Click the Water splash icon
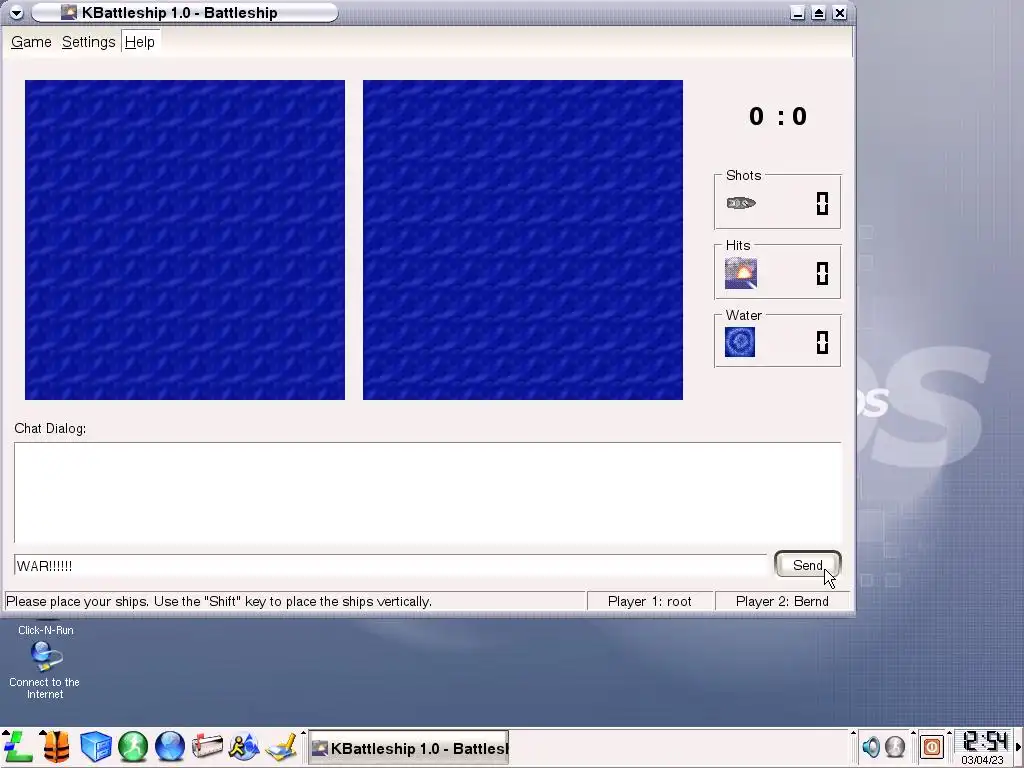Image resolution: width=1024 pixels, height=768 pixels. click(740, 342)
